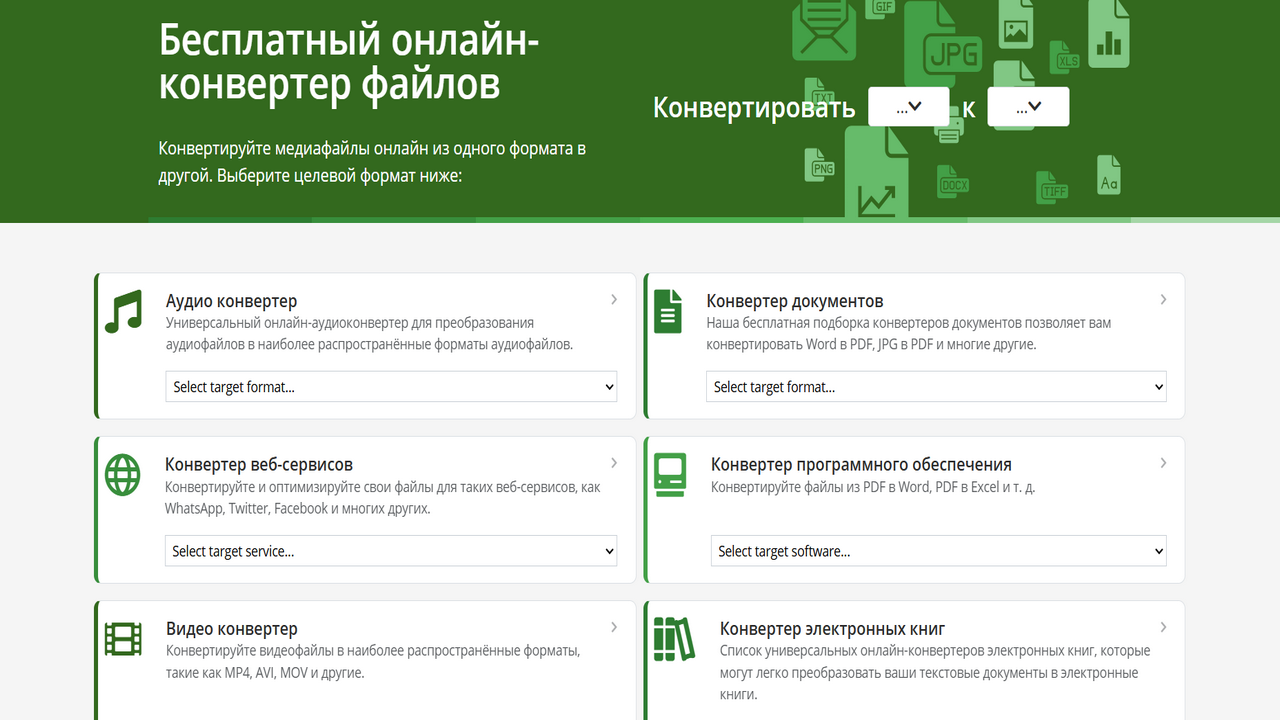Click the computer icon for software converter
Viewport: 1280px width, 720px height.
point(670,475)
